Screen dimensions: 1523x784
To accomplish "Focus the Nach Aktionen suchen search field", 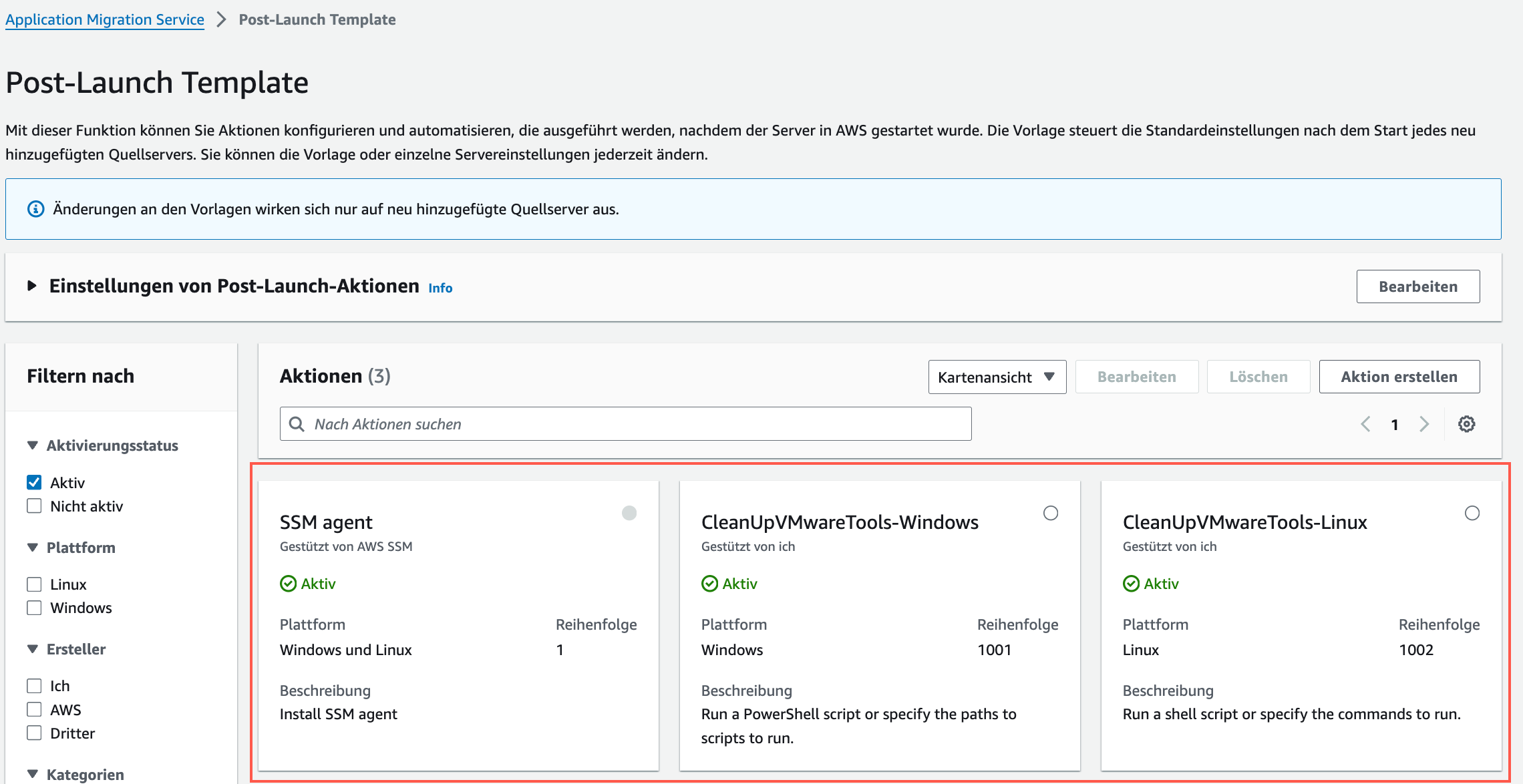I will pyautogui.click(x=625, y=424).
